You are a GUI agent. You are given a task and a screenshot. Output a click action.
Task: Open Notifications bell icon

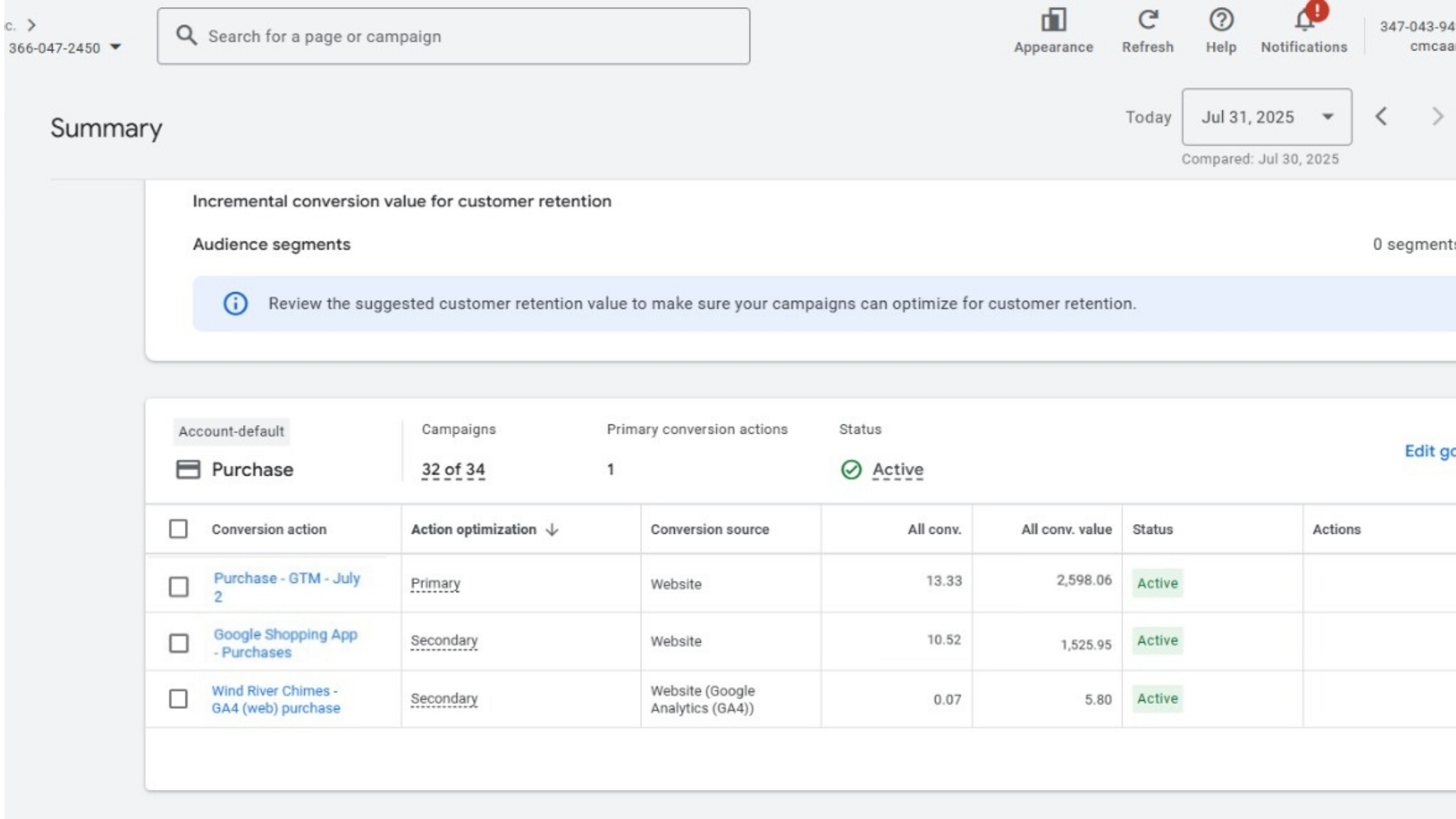click(1304, 21)
